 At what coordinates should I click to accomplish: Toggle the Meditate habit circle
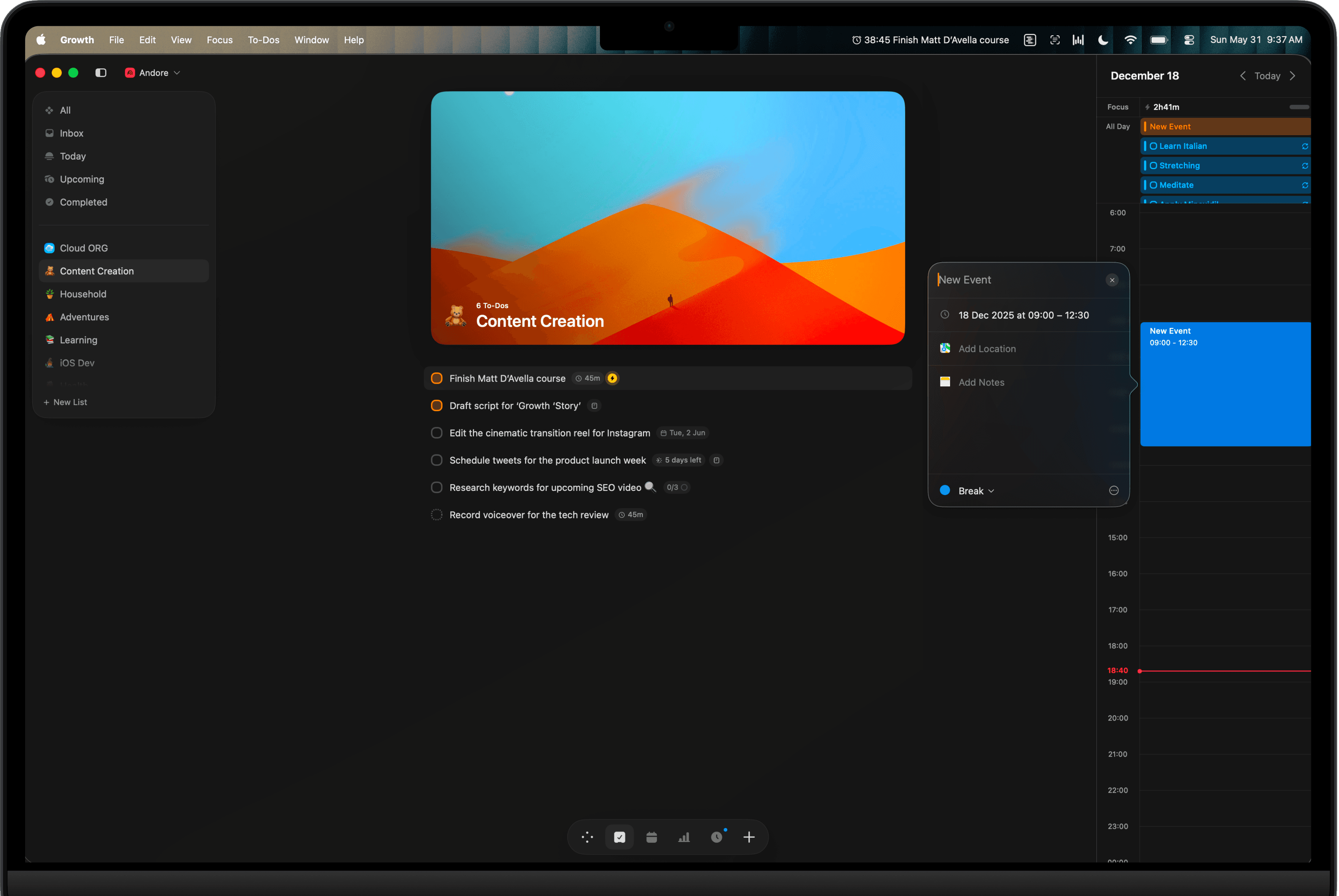click(x=1154, y=185)
